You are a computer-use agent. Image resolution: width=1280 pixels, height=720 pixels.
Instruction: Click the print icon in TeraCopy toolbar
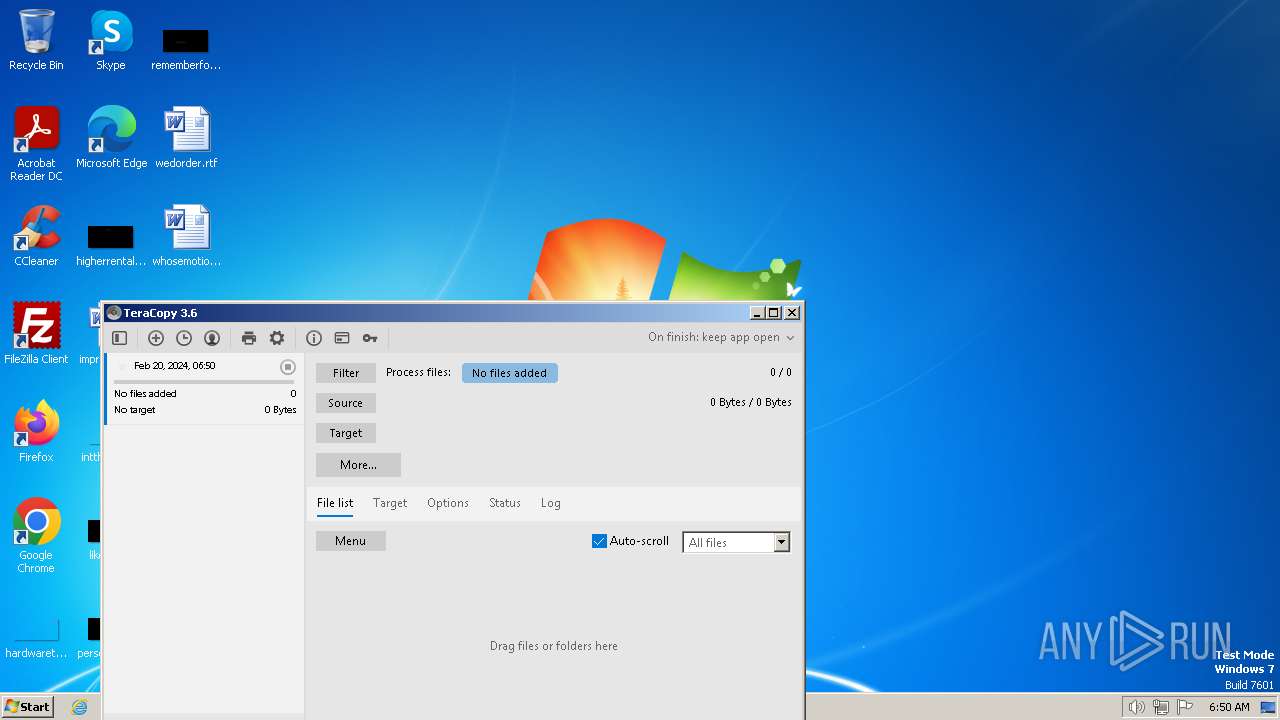tap(249, 338)
